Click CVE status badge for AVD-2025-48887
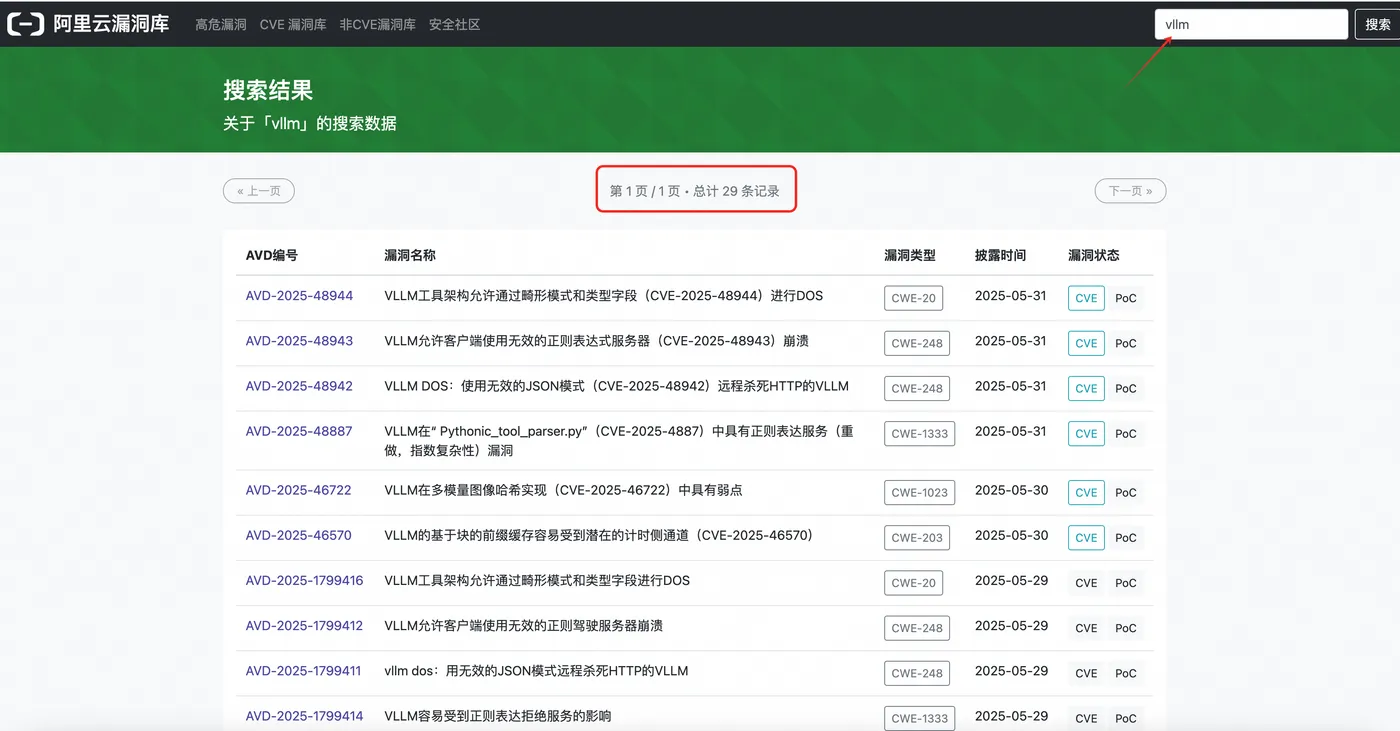 tap(1086, 433)
